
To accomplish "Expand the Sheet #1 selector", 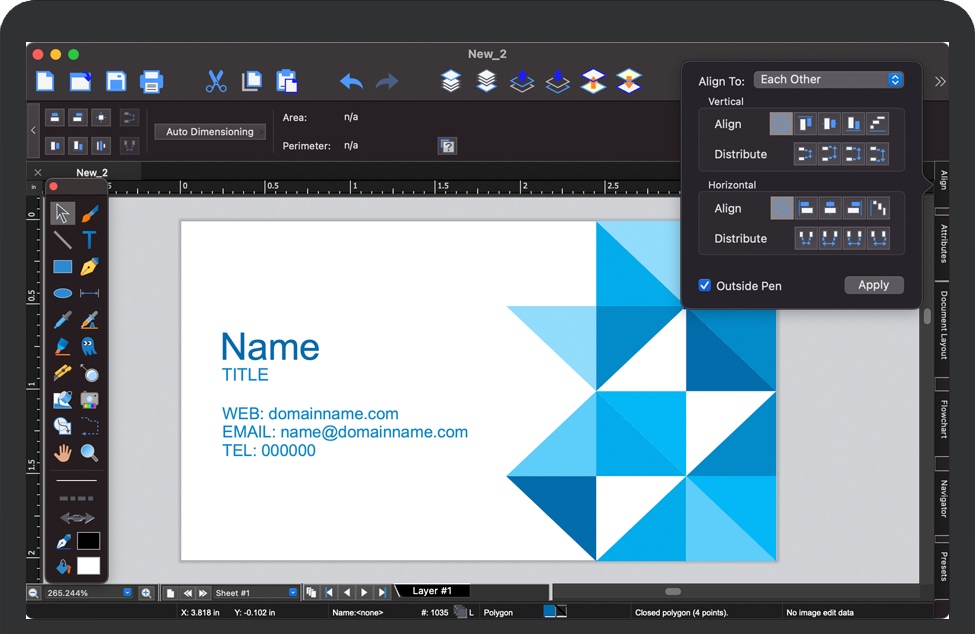I will pyautogui.click(x=292, y=593).
